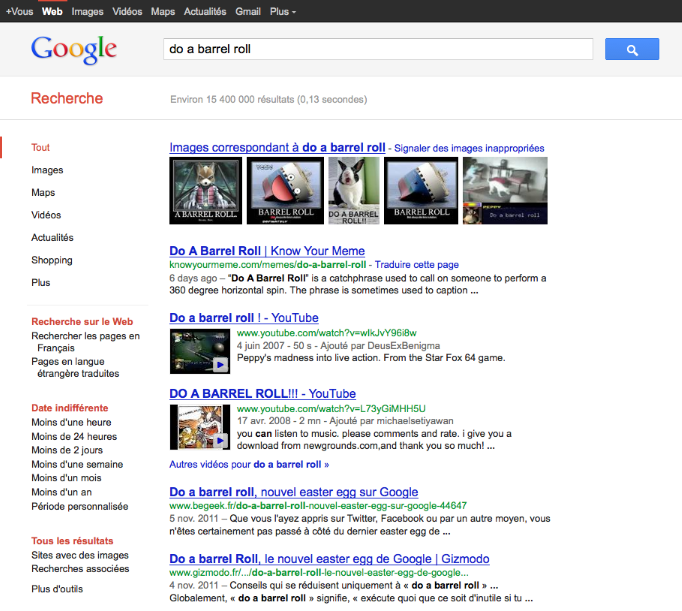Viewport: 682px width, 611px height.
Task: Open the Plus dropdown in top bar
Action: coord(283,12)
